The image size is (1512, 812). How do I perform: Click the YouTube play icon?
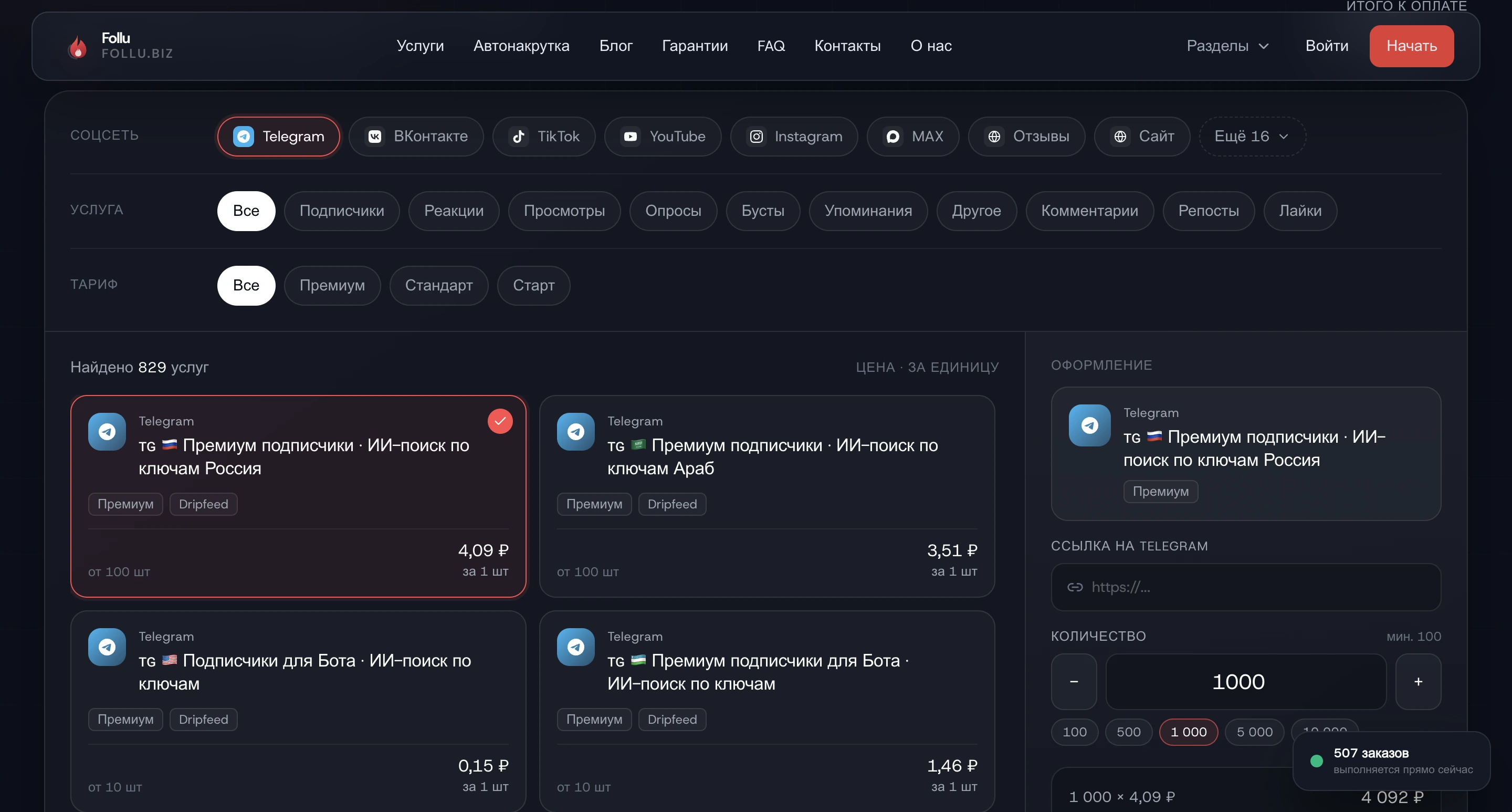(631, 136)
